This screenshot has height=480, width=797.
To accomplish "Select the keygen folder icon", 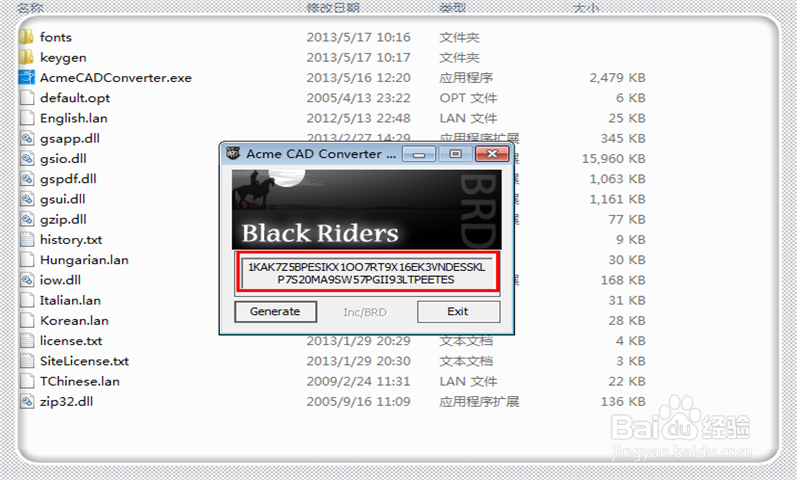I will [26, 57].
